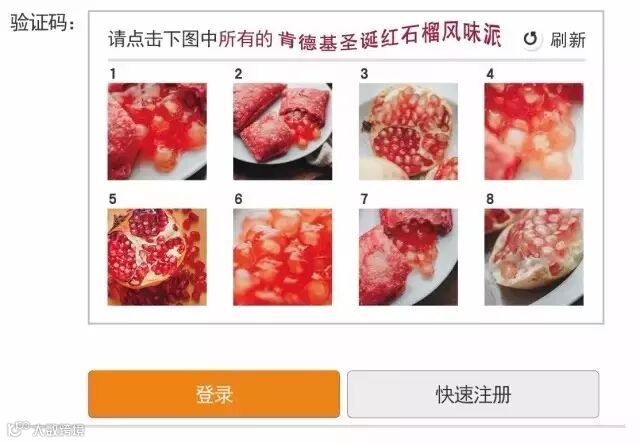Viewport: 640px width, 443px height.
Task: Click the number 1 label above first image
Action: coord(113,74)
